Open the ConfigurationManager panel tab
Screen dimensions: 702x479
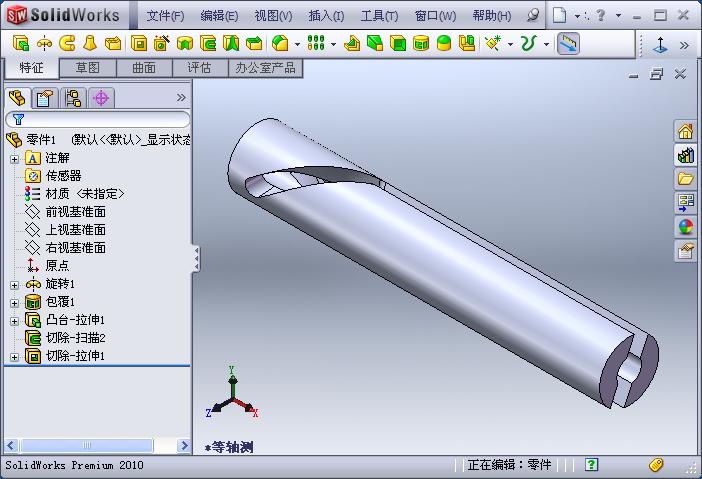73,98
